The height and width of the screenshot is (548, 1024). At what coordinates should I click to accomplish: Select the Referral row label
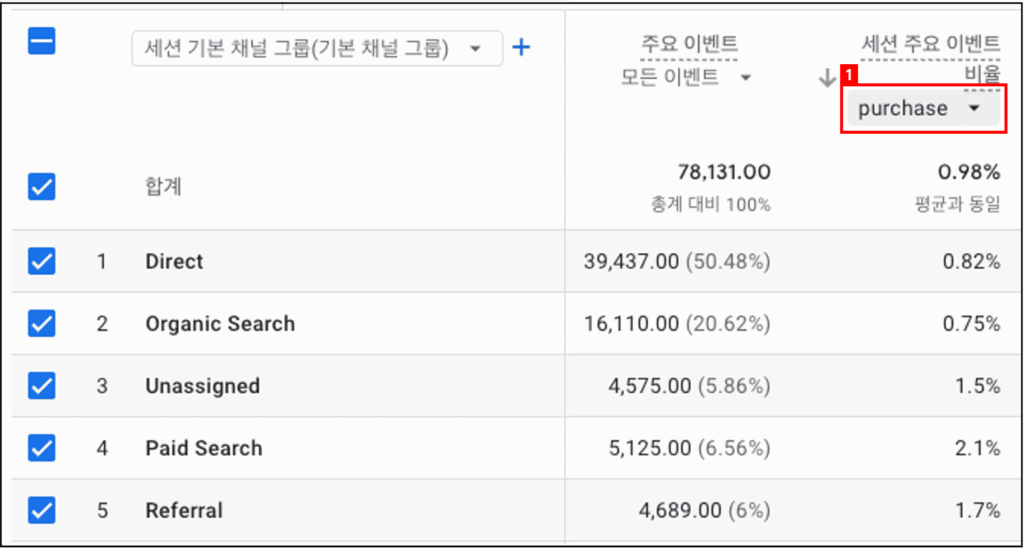184,510
